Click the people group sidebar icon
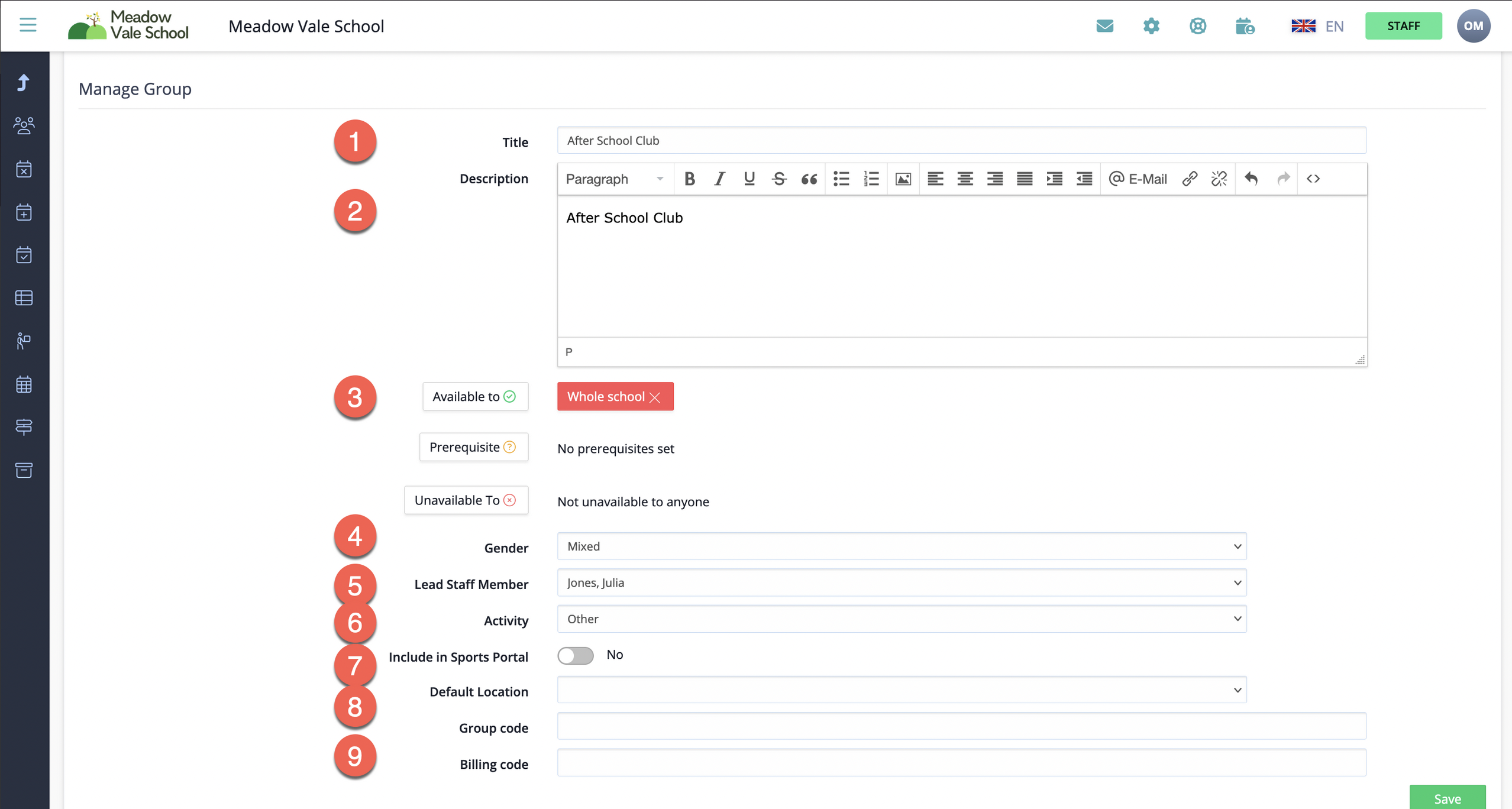Viewport: 1512px width, 809px height. click(x=24, y=125)
